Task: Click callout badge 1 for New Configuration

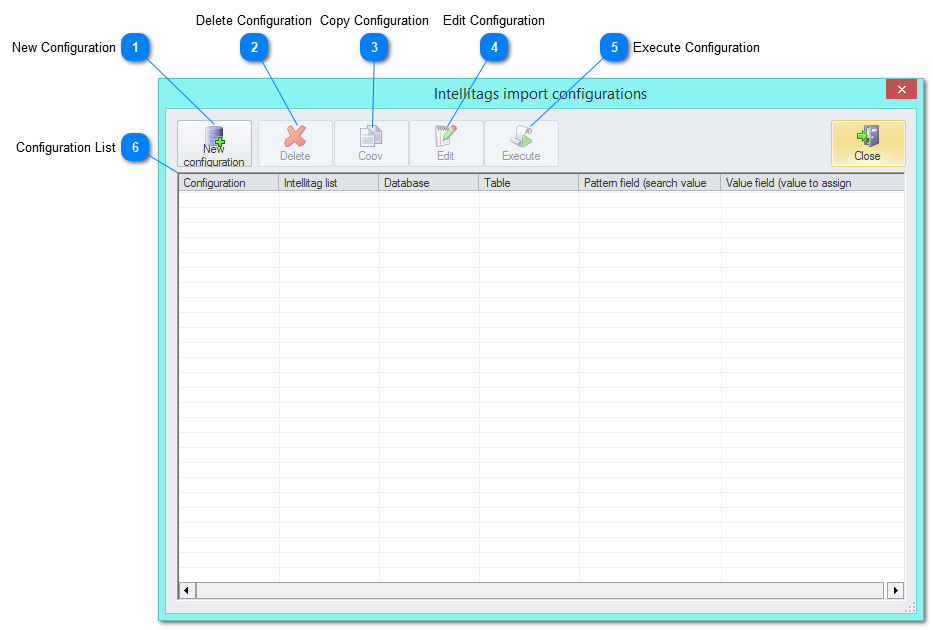Action: pyautogui.click(x=135, y=47)
